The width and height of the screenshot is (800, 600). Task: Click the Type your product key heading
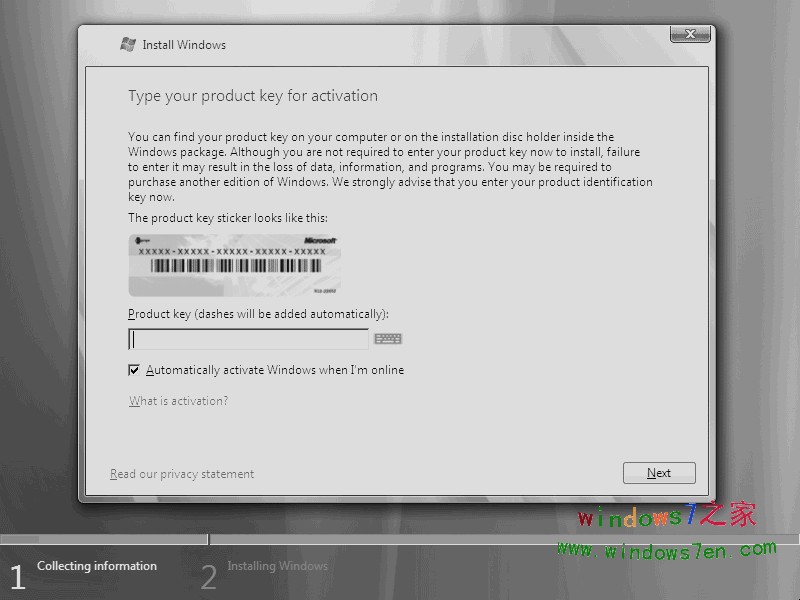coord(253,96)
